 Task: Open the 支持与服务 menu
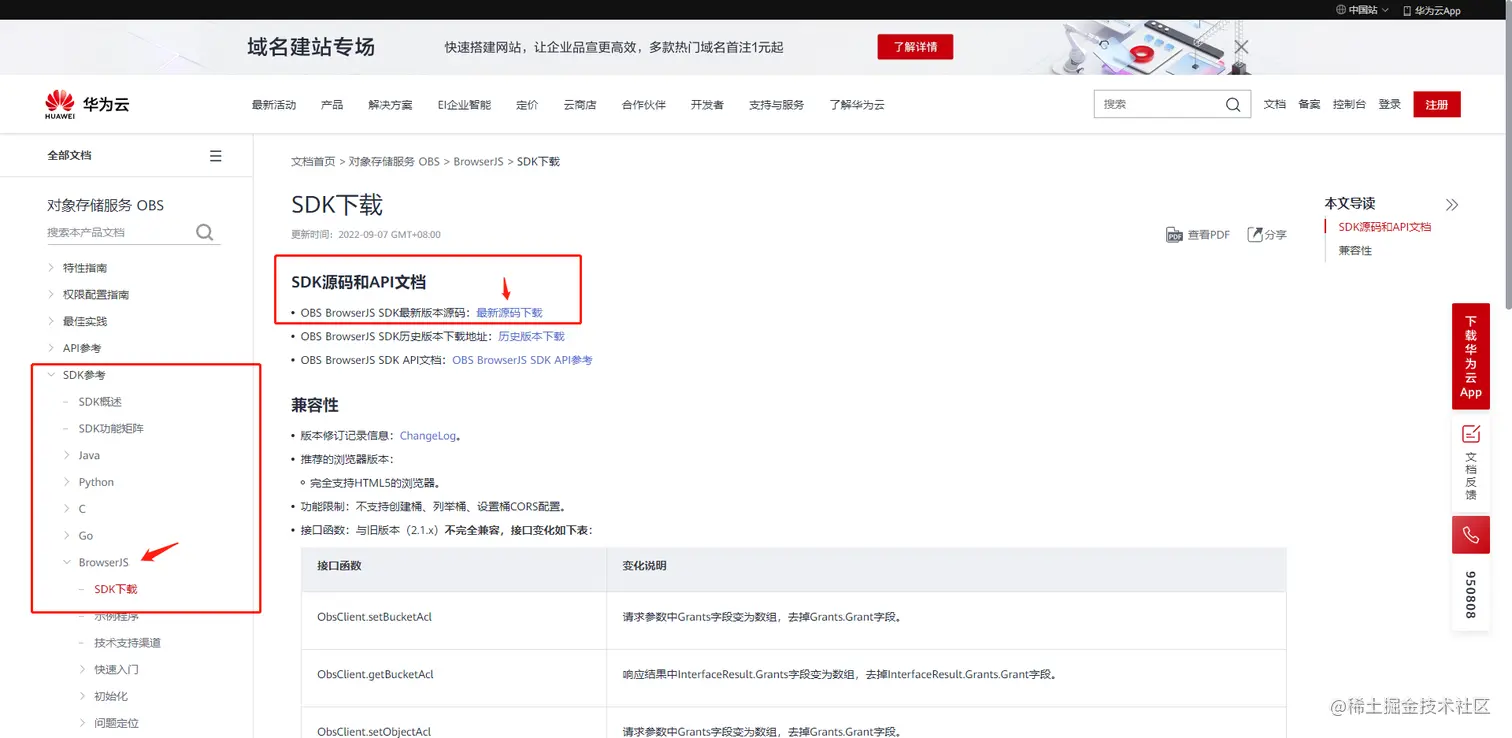[776, 104]
